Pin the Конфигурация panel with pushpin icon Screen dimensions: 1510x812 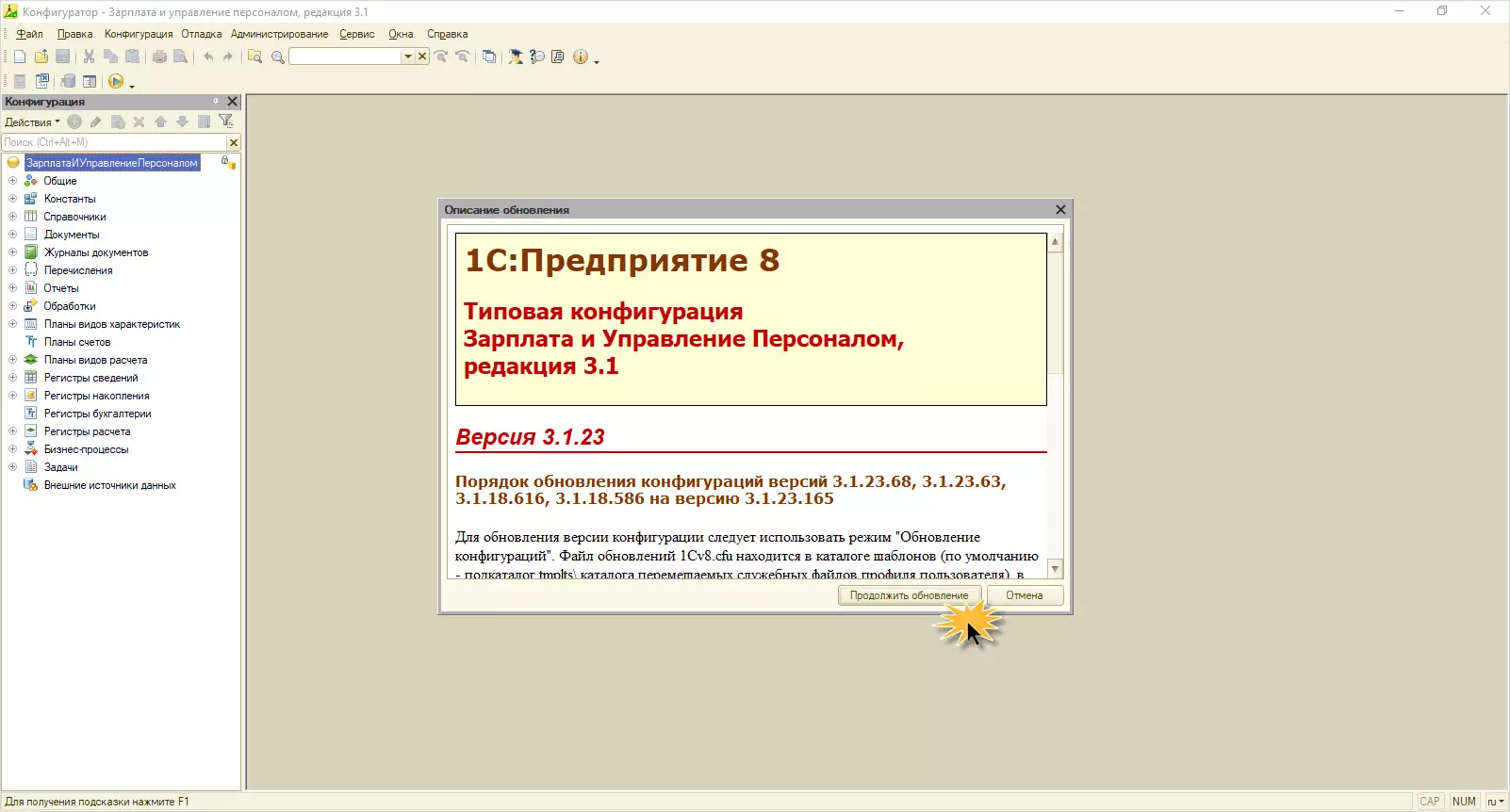pyautogui.click(x=216, y=101)
